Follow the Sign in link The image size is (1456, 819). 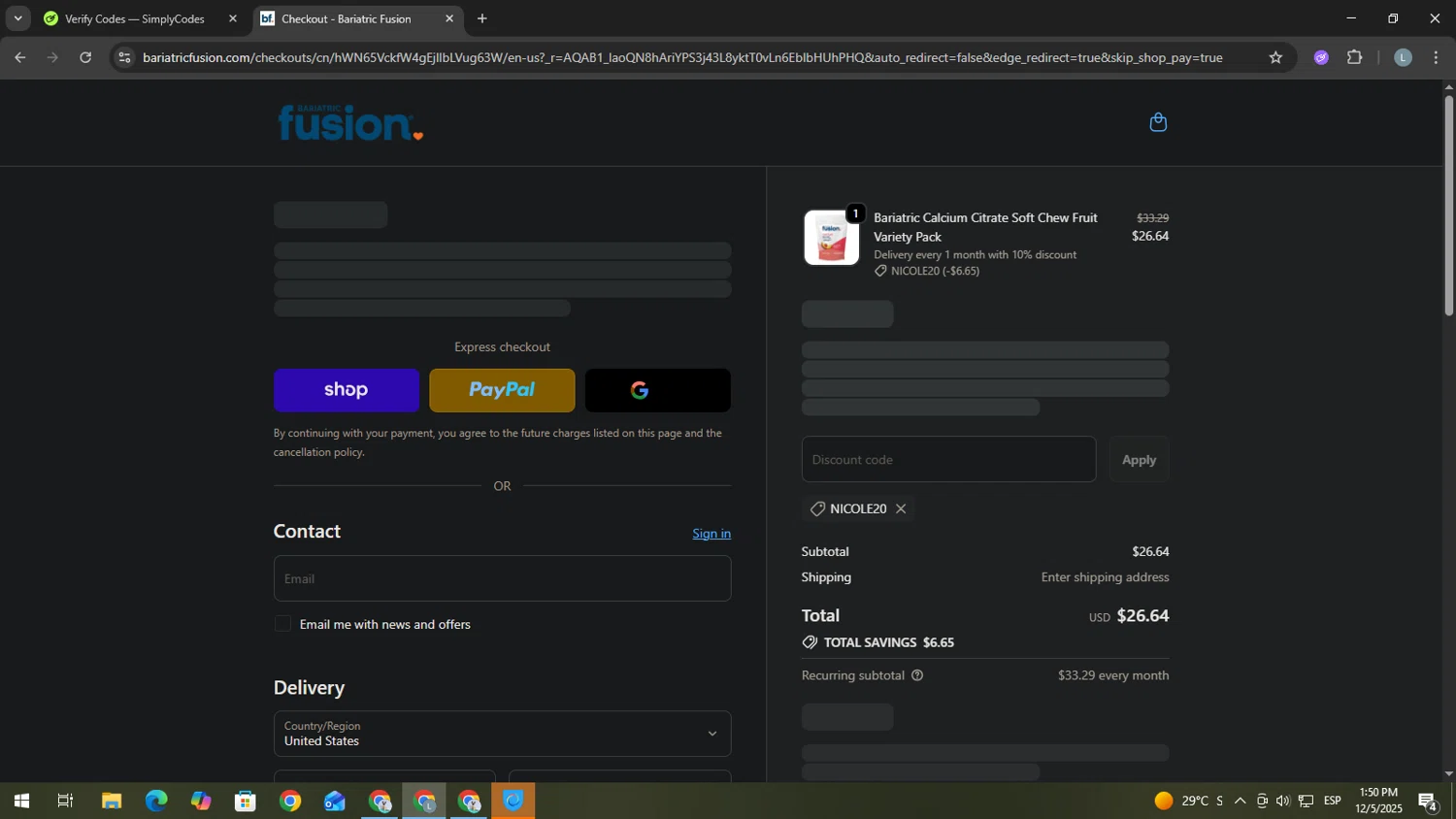[x=711, y=534]
